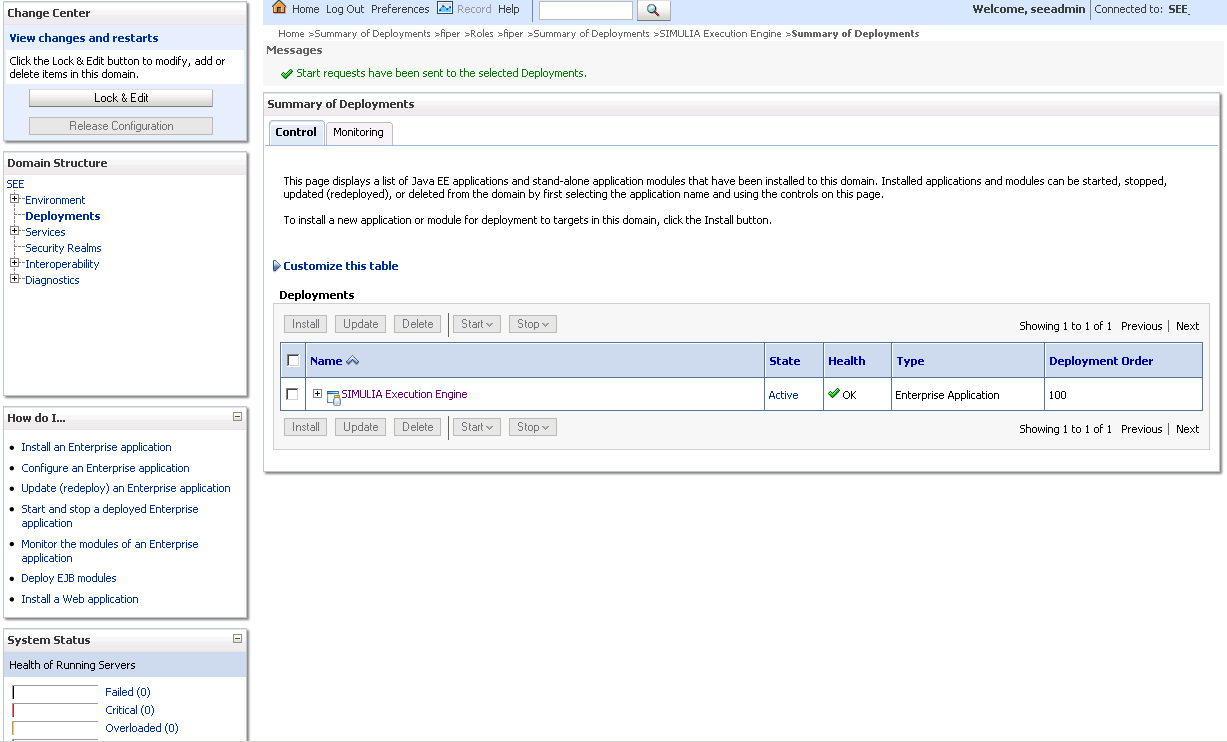Open the top Stop dropdown button

click(533, 324)
